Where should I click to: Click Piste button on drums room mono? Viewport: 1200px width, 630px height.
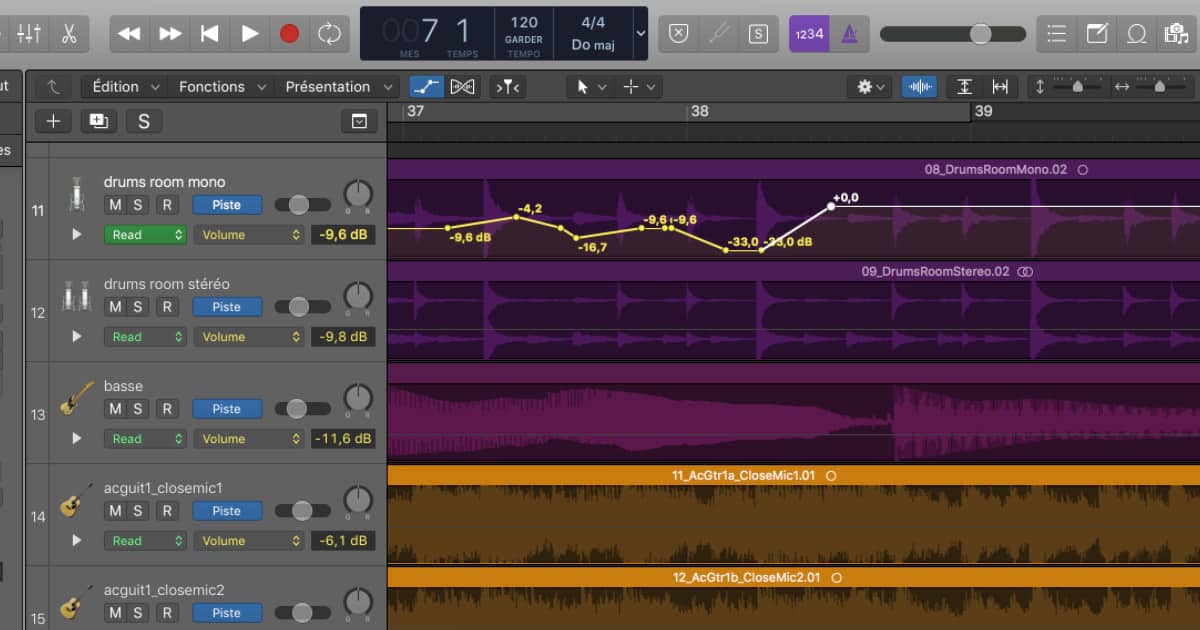(x=226, y=205)
